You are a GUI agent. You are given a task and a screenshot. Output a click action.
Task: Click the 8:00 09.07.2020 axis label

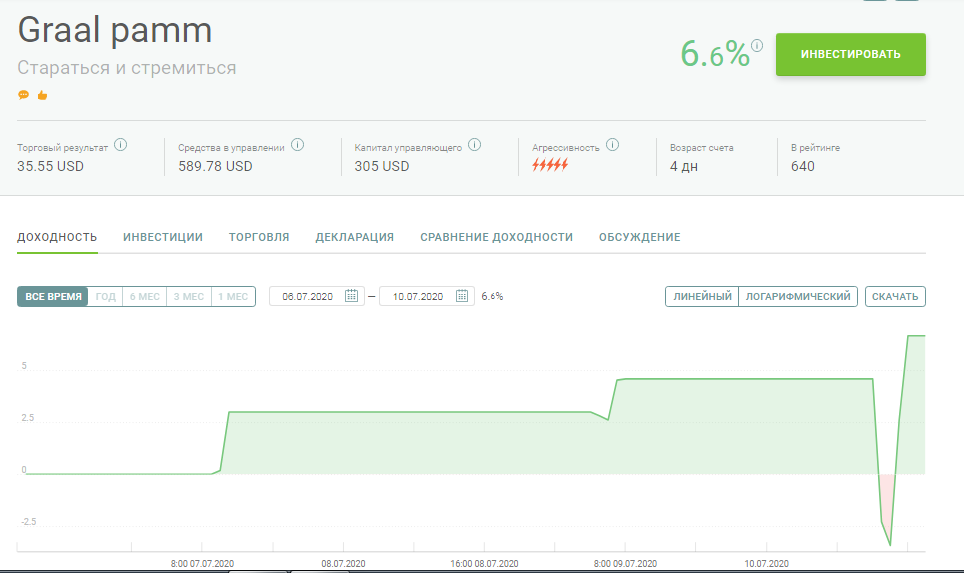pyautogui.click(x=625, y=563)
